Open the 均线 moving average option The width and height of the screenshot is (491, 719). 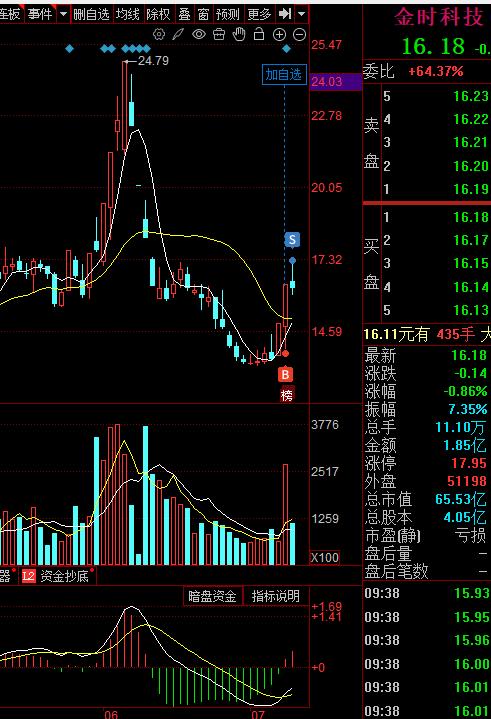(x=127, y=14)
